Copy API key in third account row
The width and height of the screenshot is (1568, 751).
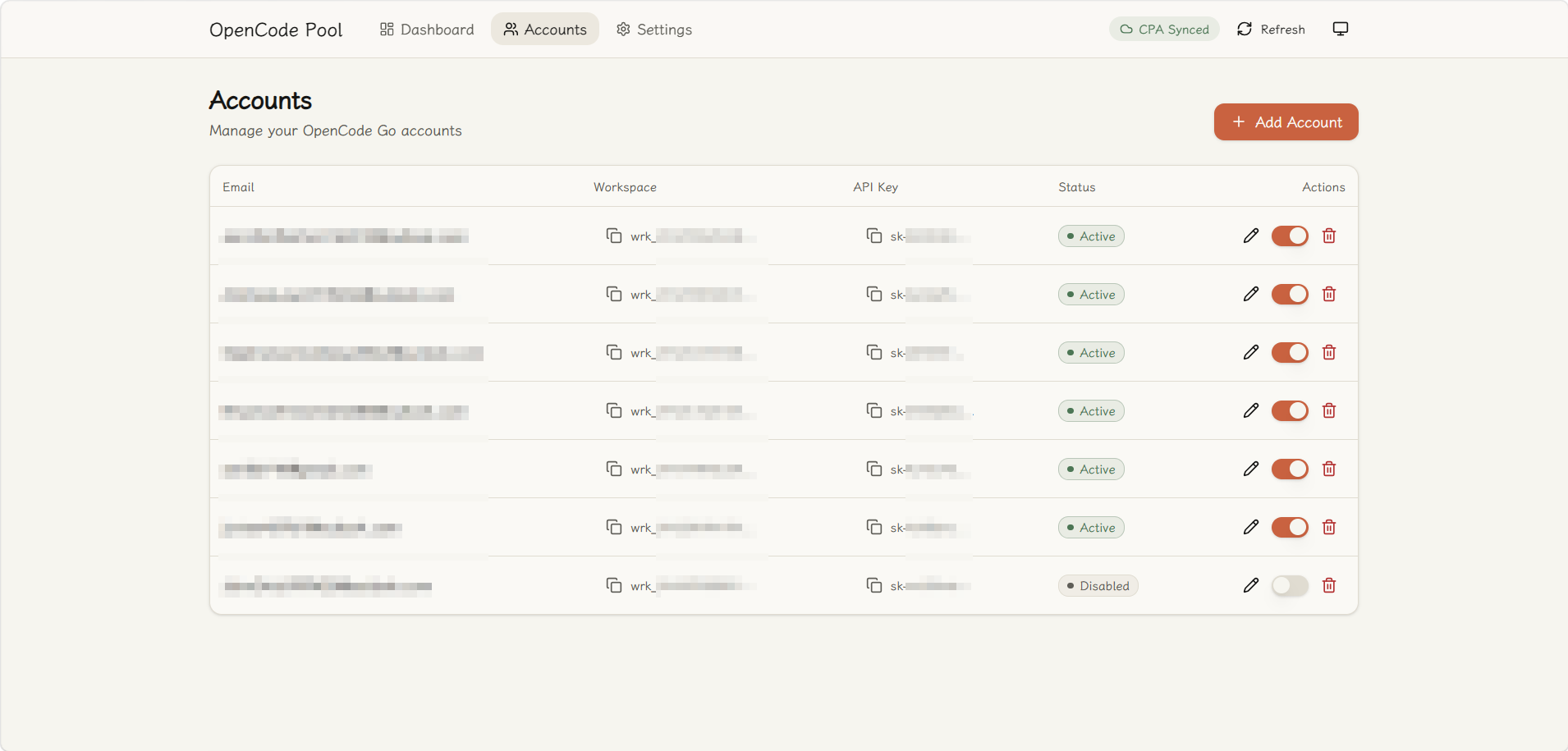tap(874, 352)
